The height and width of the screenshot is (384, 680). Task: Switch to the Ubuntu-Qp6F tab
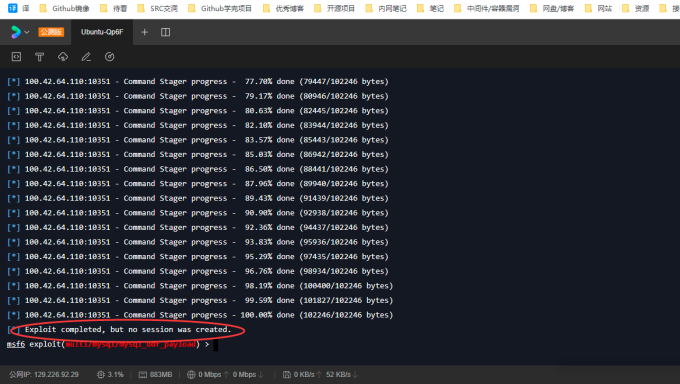point(102,32)
